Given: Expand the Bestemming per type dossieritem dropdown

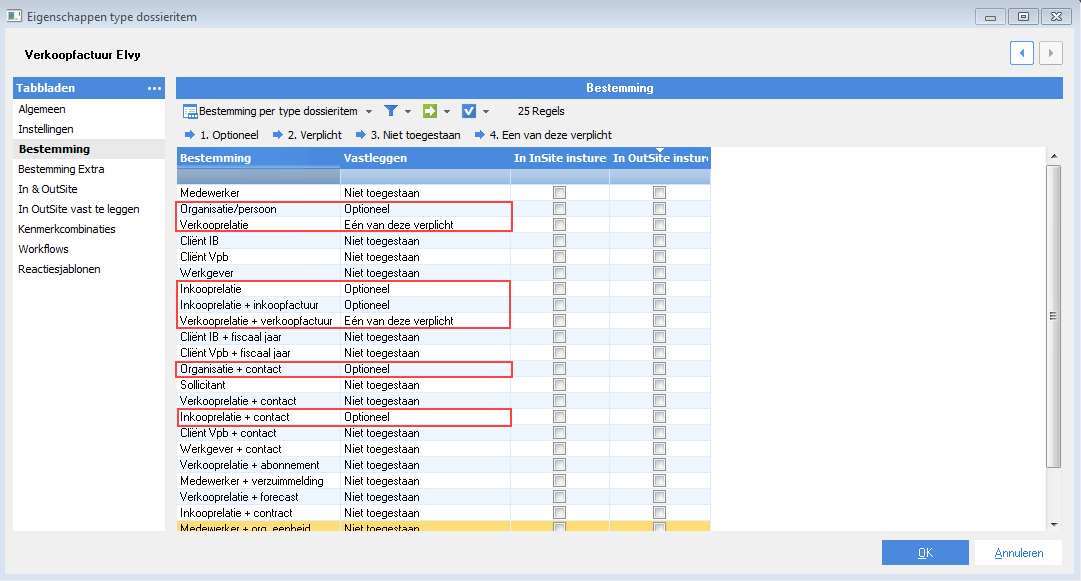Looking at the screenshot, I should pos(369,112).
